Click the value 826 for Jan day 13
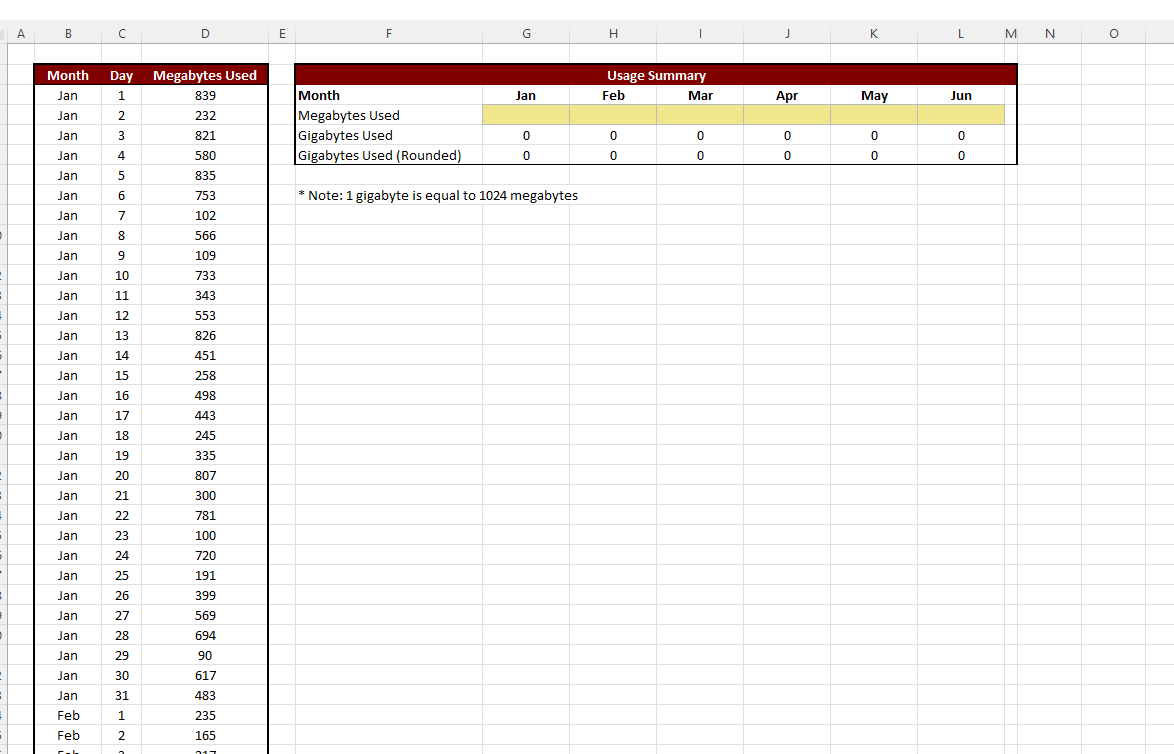Screen dimensions: 1174x754 point(205,335)
